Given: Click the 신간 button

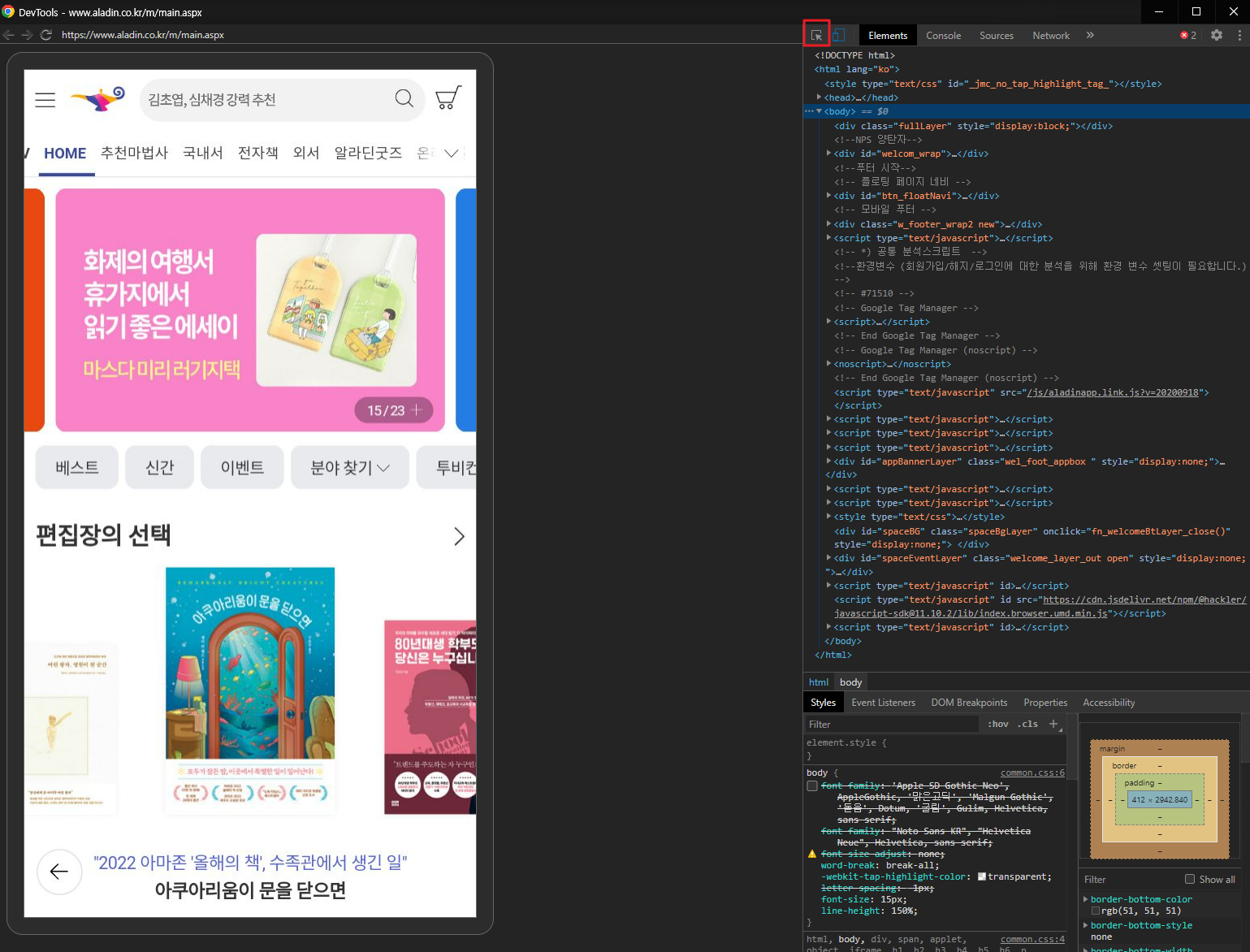Looking at the screenshot, I should pyautogui.click(x=159, y=467).
